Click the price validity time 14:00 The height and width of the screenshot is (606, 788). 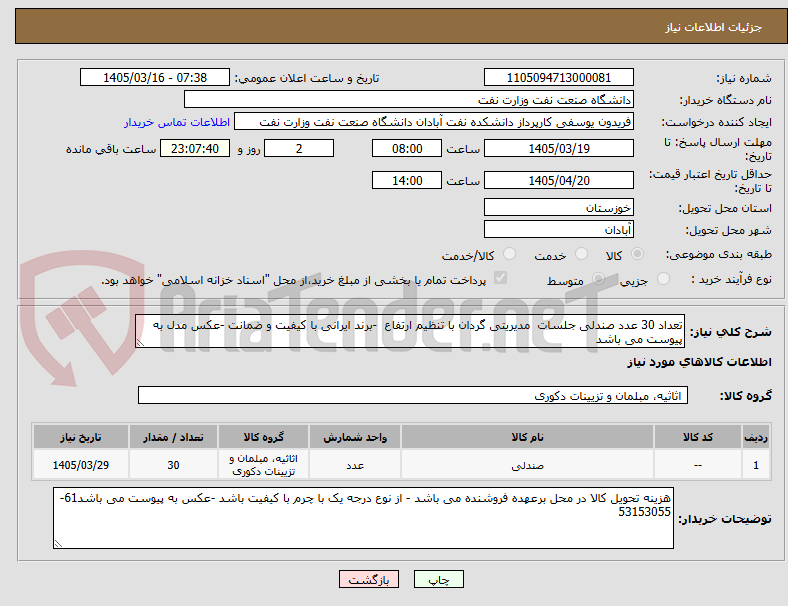[x=407, y=180]
